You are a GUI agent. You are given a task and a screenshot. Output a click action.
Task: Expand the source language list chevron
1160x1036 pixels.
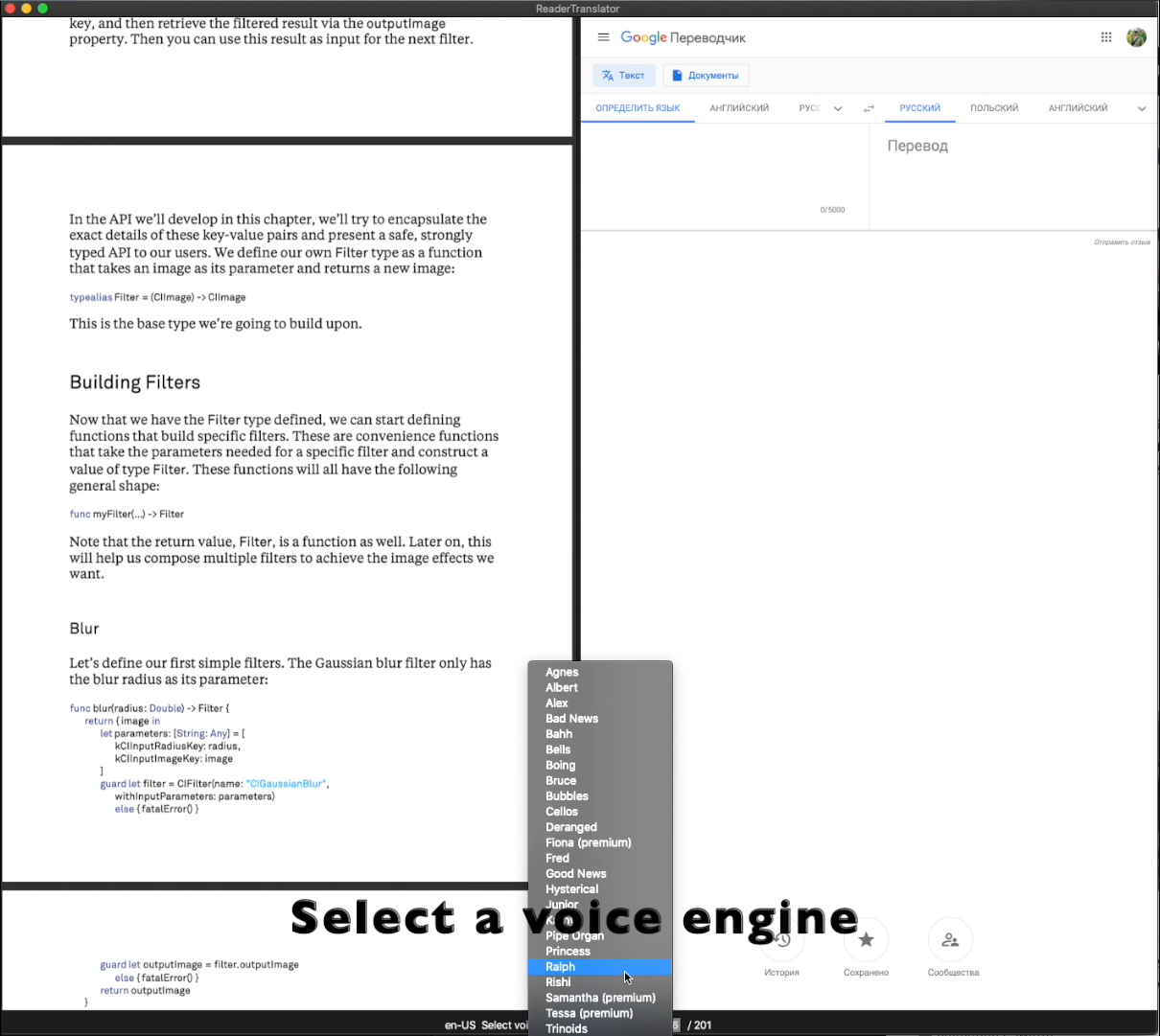pos(838,108)
